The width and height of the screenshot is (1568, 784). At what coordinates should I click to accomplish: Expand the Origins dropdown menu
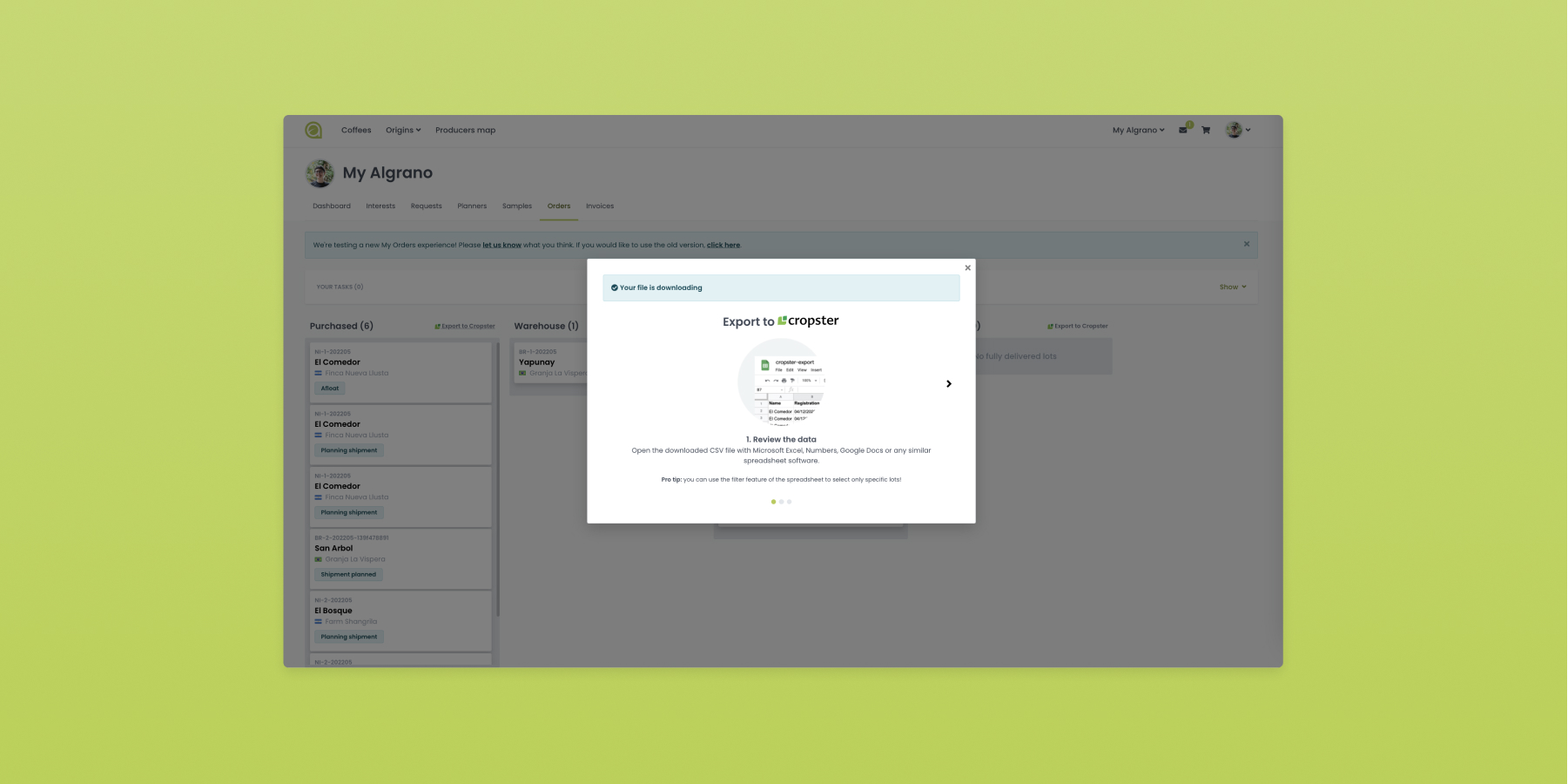[403, 131]
